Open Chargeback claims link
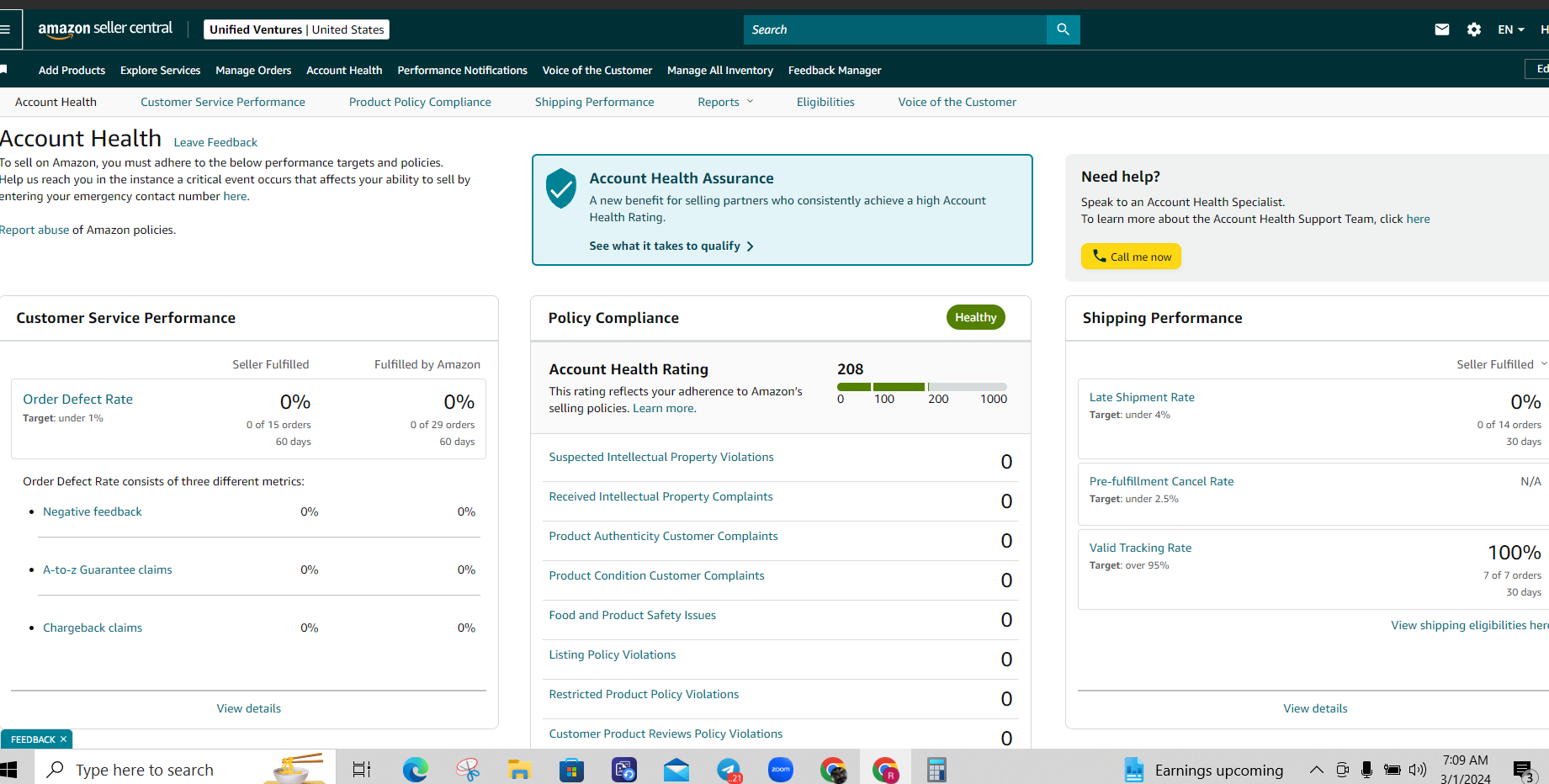 point(93,628)
